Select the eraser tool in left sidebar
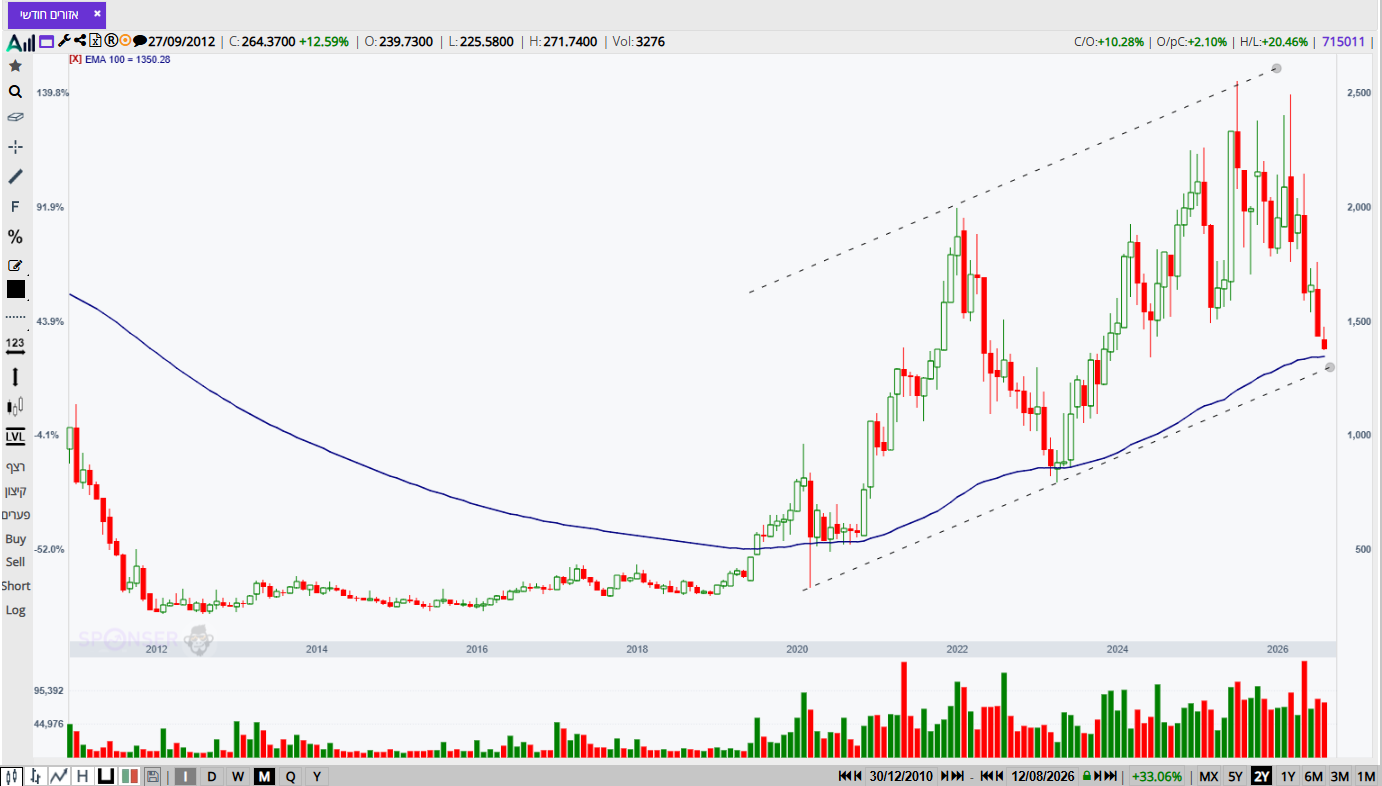This screenshot has width=1382, height=786. (x=15, y=117)
